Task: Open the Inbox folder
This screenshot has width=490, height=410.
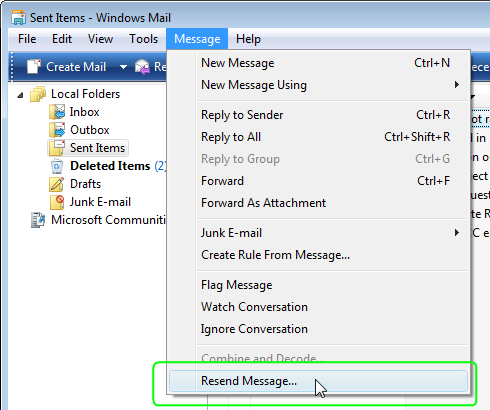Action: pos(84,112)
